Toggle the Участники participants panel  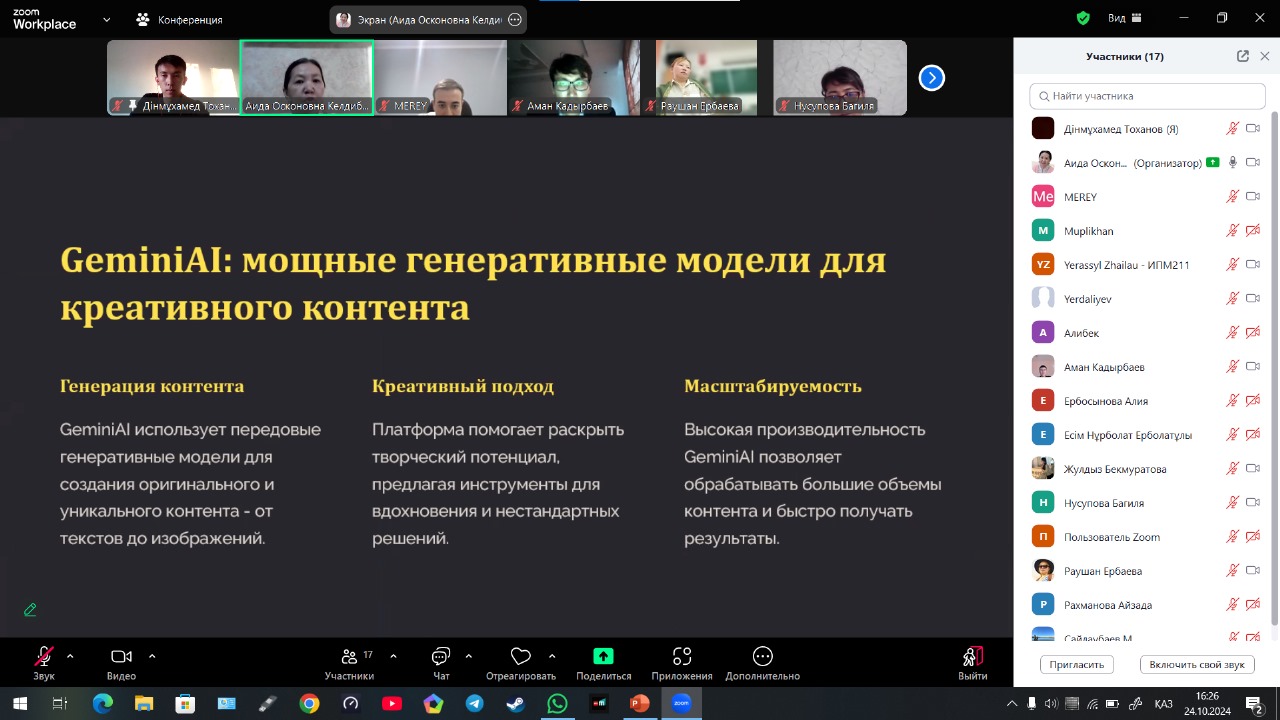pos(350,657)
